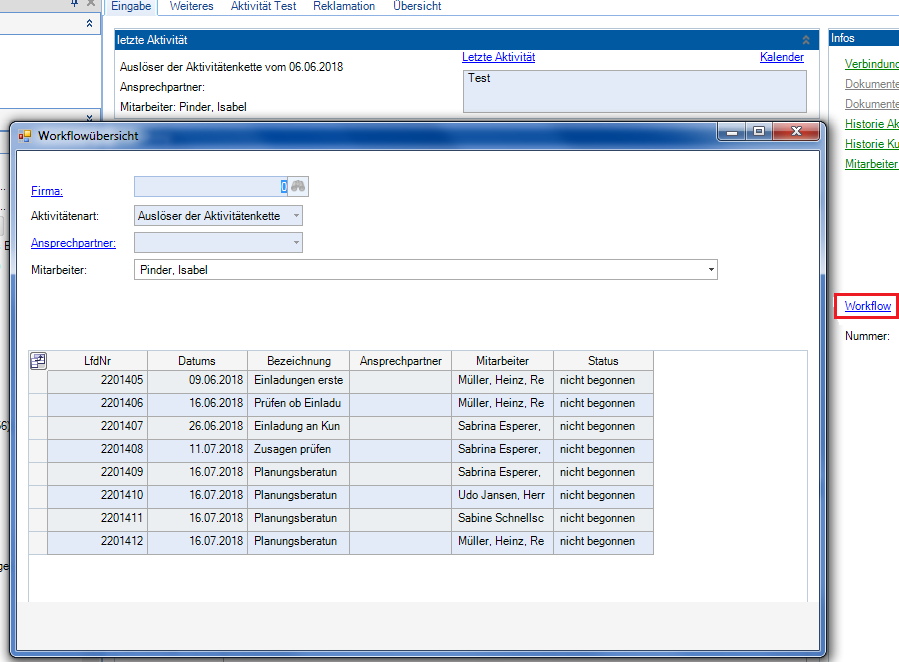Click the Workflow link in Infos panel
899x662 pixels.
pos(867,306)
